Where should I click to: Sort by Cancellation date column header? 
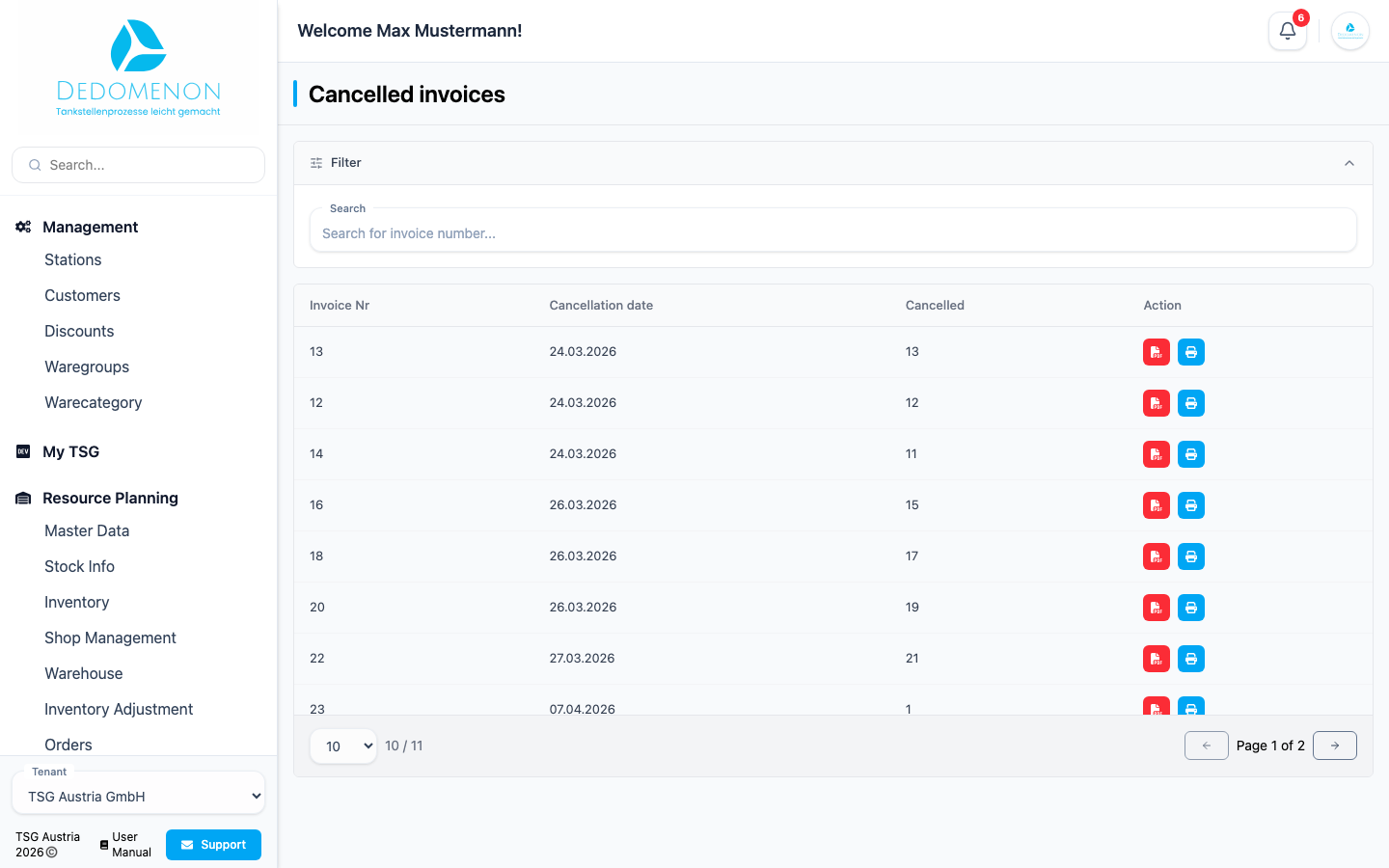tap(601, 306)
